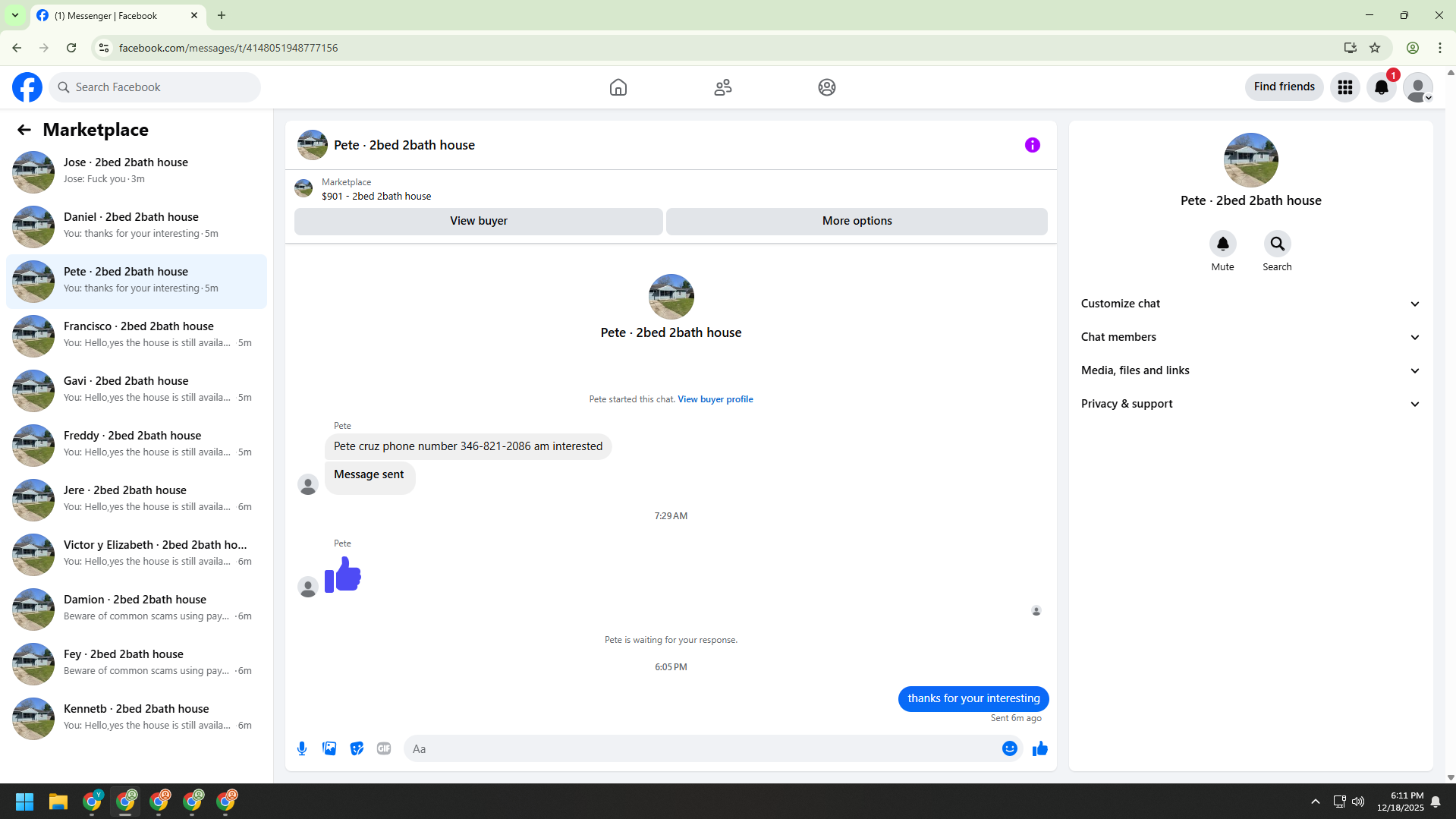The height and width of the screenshot is (819, 1456).
Task: Bookmark this page with the star
Action: pyautogui.click(x=1375, y=48)
